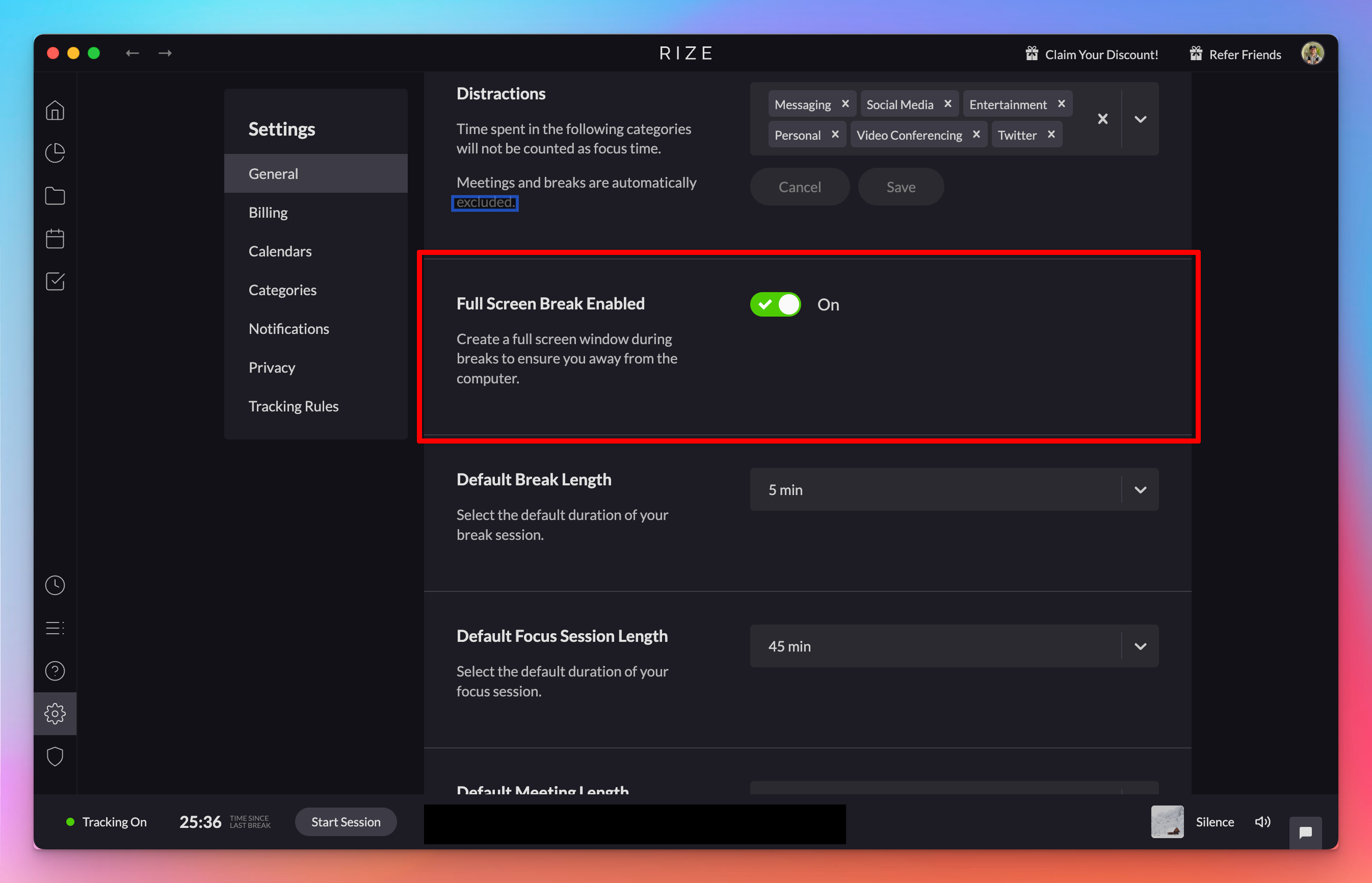Select the General settings tab
The image size is (1372, 883).
click(316, 173)
